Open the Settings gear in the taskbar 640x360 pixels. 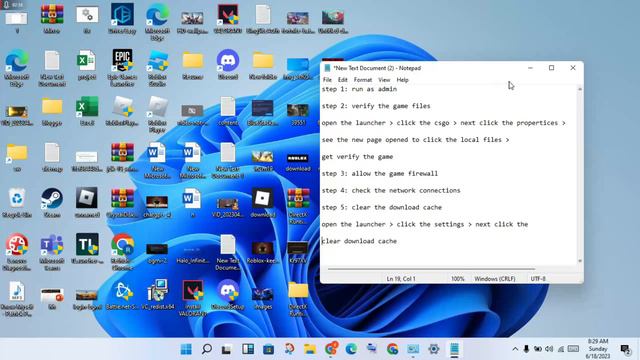tap(433, 349)
